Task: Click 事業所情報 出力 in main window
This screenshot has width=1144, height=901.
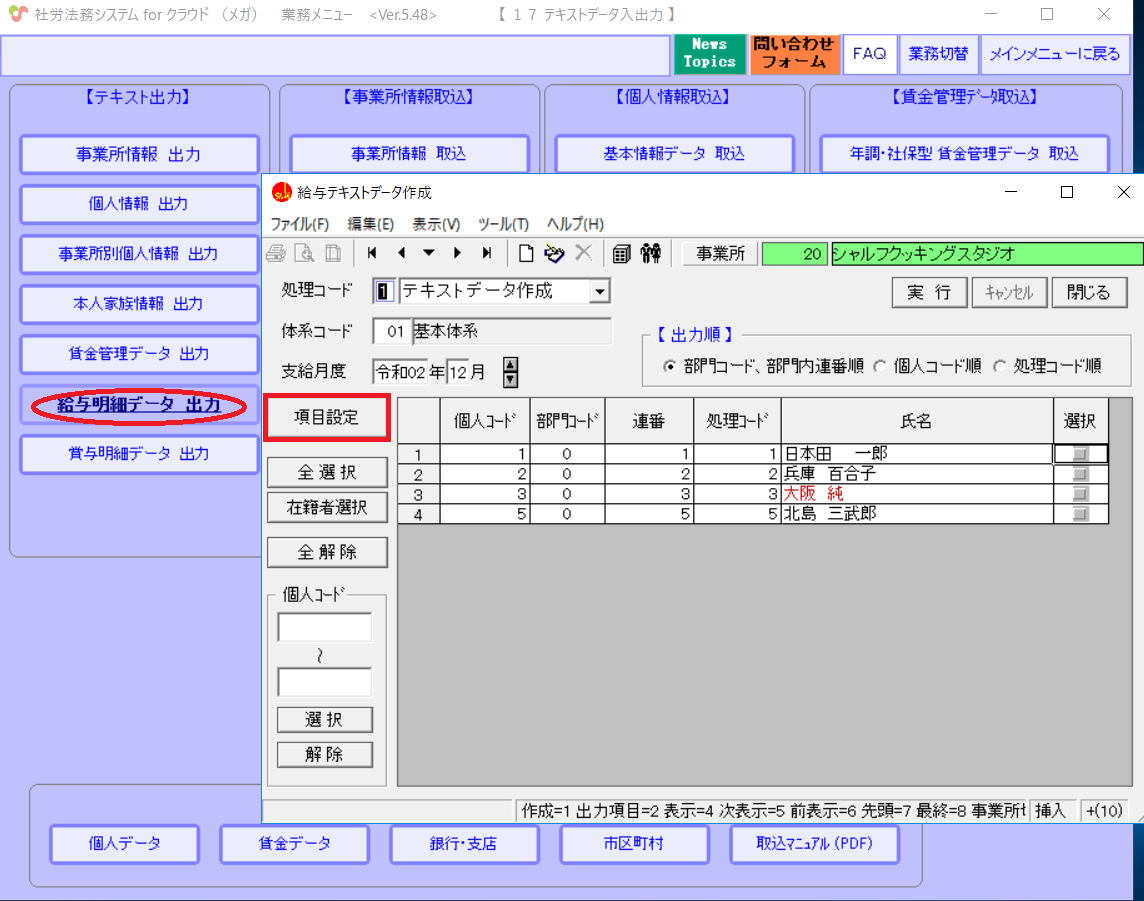Action: click(x=139, y=155)
